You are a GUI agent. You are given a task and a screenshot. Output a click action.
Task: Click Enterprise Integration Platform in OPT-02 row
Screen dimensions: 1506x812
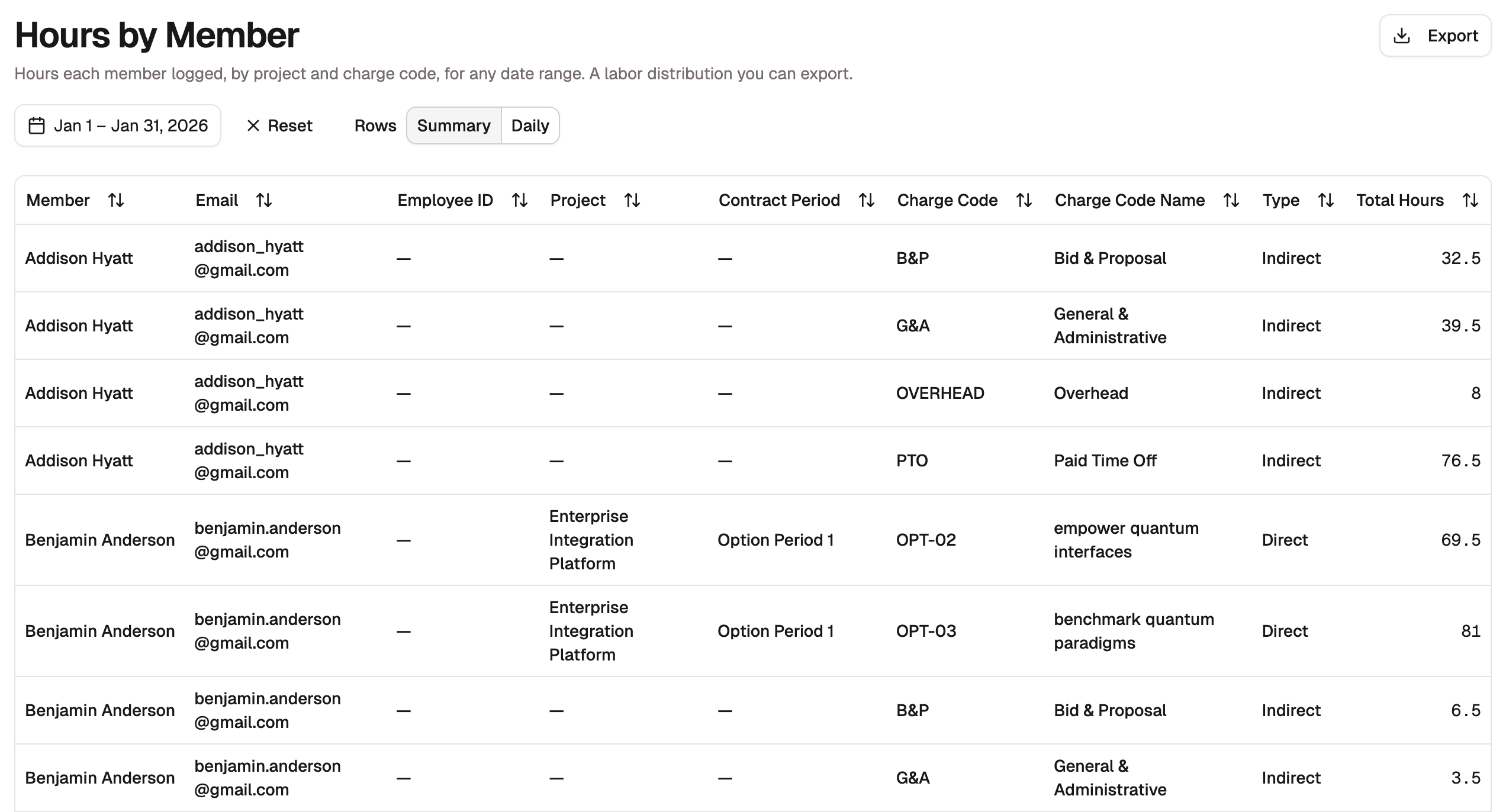point(591,540)
